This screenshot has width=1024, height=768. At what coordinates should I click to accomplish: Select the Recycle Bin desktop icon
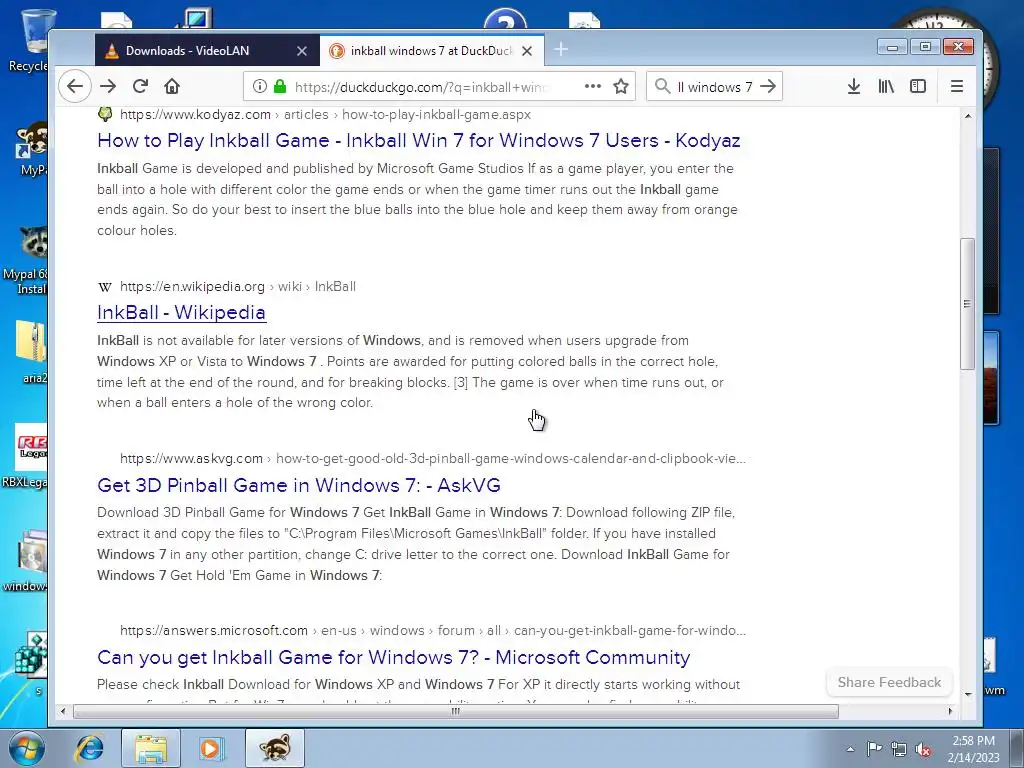(x=28, y=41)
